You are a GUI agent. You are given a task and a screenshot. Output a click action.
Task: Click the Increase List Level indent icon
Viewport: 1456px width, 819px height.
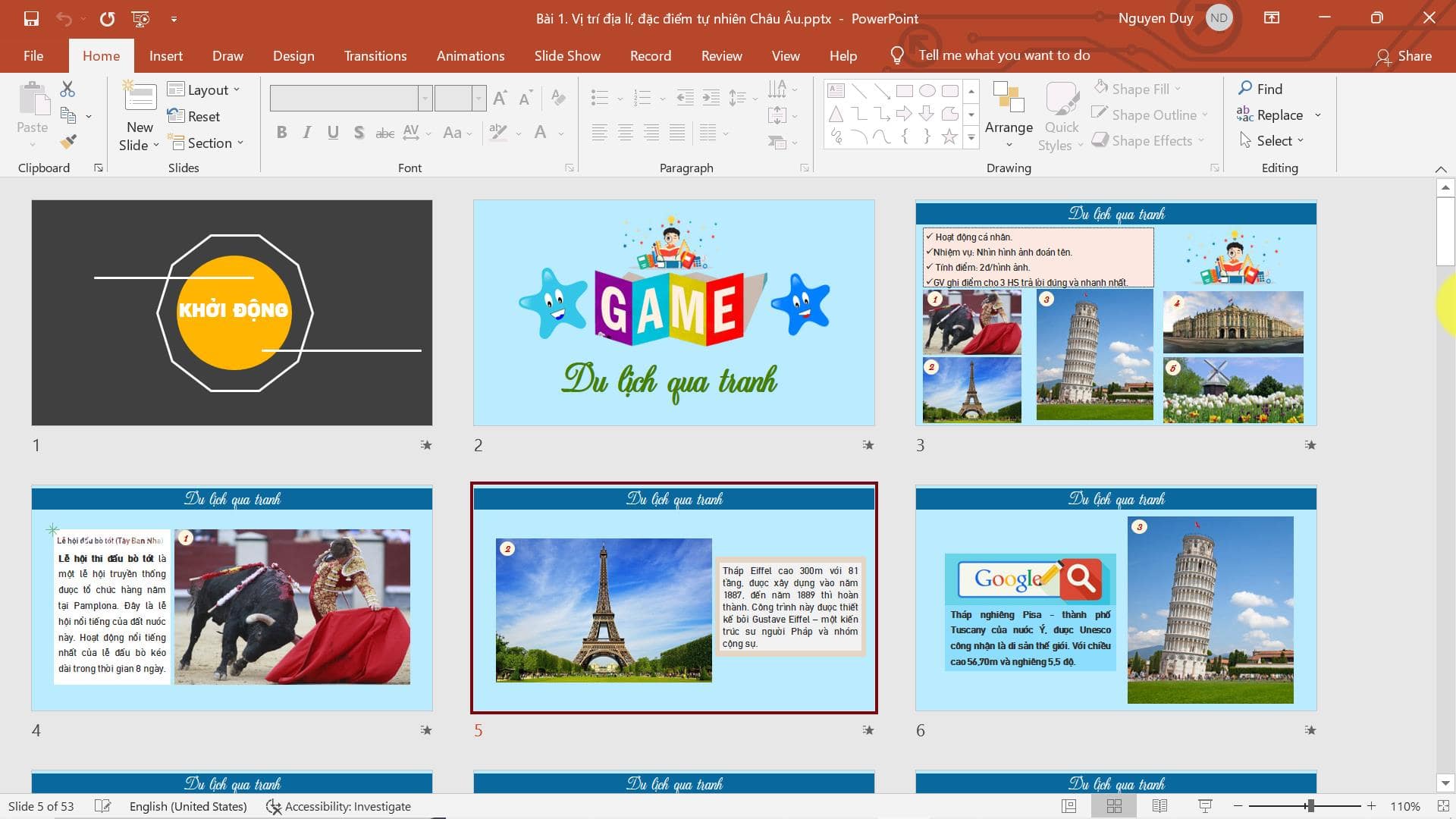(711, 97)
